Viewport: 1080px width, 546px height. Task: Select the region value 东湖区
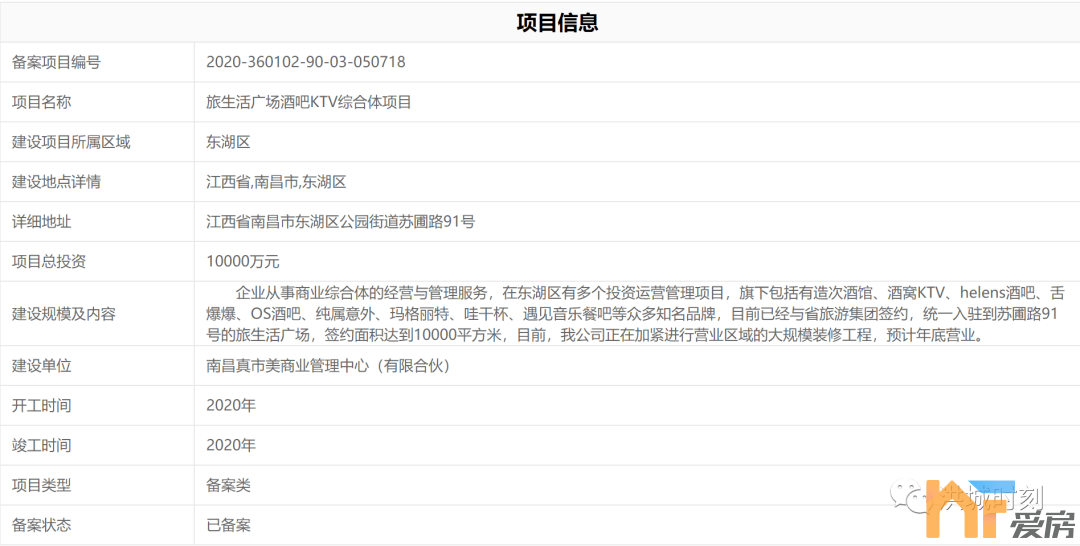coord(228,142)
